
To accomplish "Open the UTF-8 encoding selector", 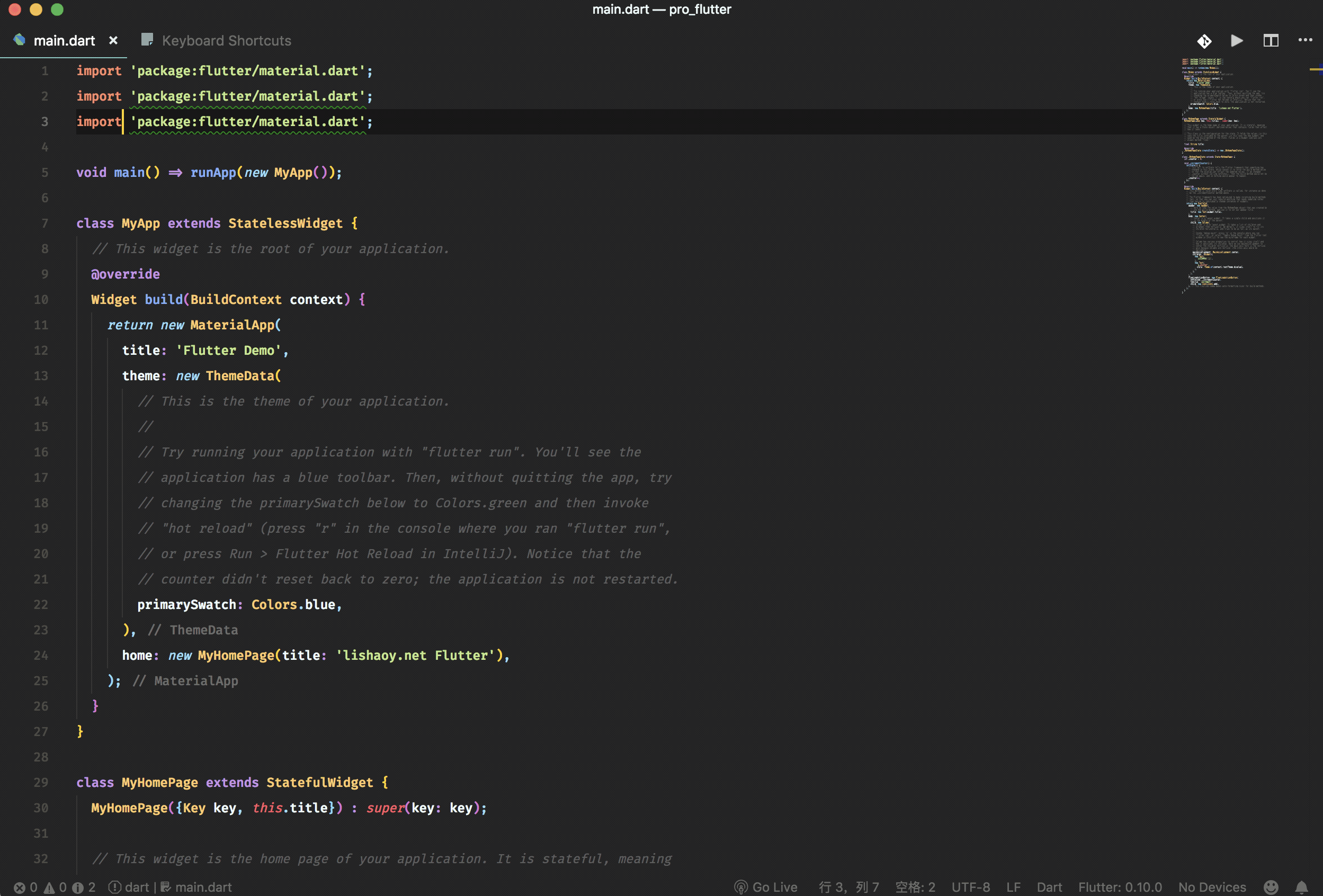I will (970, 887).
